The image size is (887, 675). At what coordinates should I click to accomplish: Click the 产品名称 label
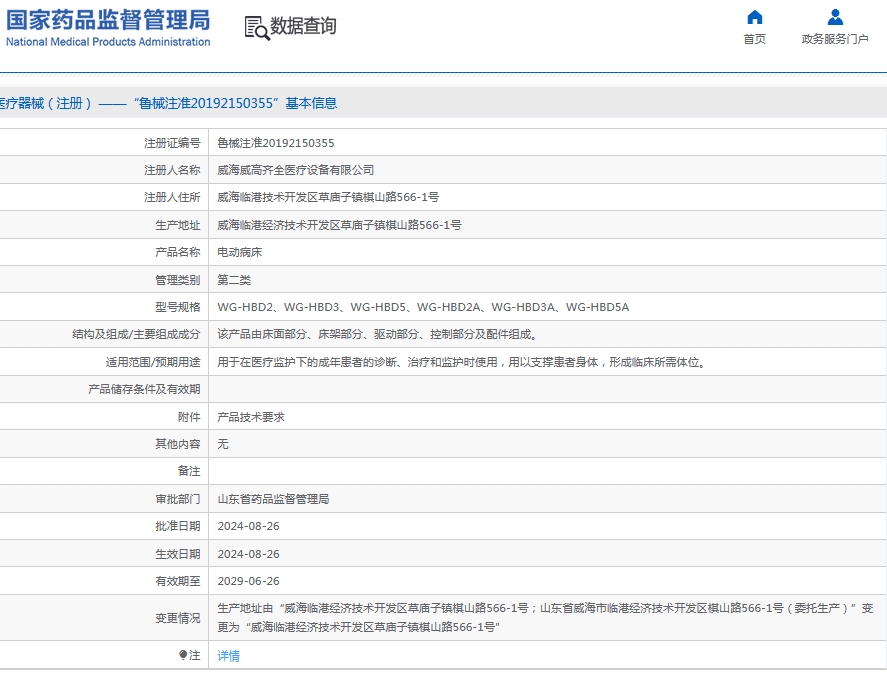tap(178, 252)
